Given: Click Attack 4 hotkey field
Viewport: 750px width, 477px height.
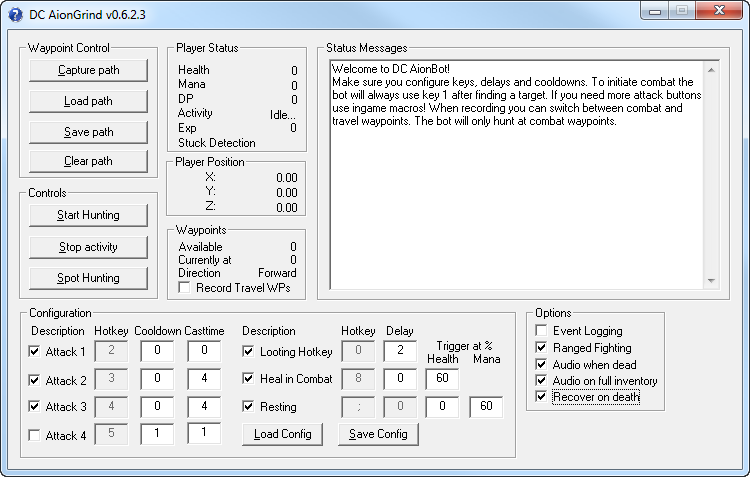Looking at the screenshot, I should pos(111,433).
